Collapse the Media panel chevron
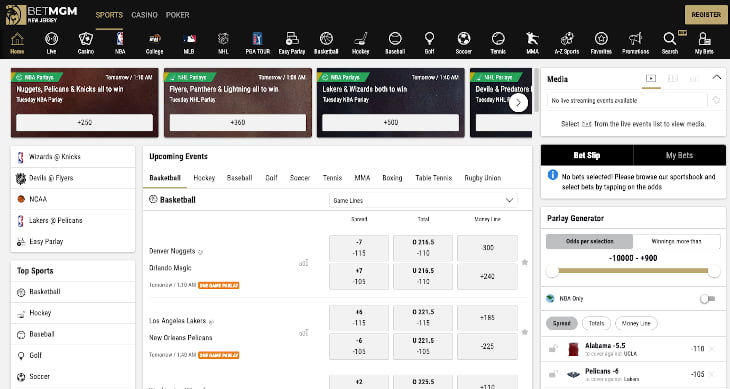 [716, 78]
